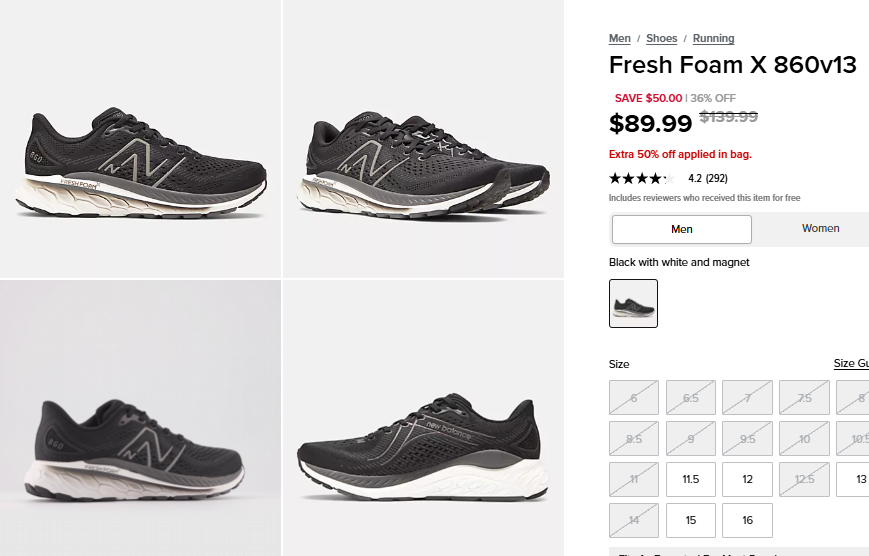Switch to the Men tab
The height and width of the screenshot is (556, 869).
tap(681, 229)
